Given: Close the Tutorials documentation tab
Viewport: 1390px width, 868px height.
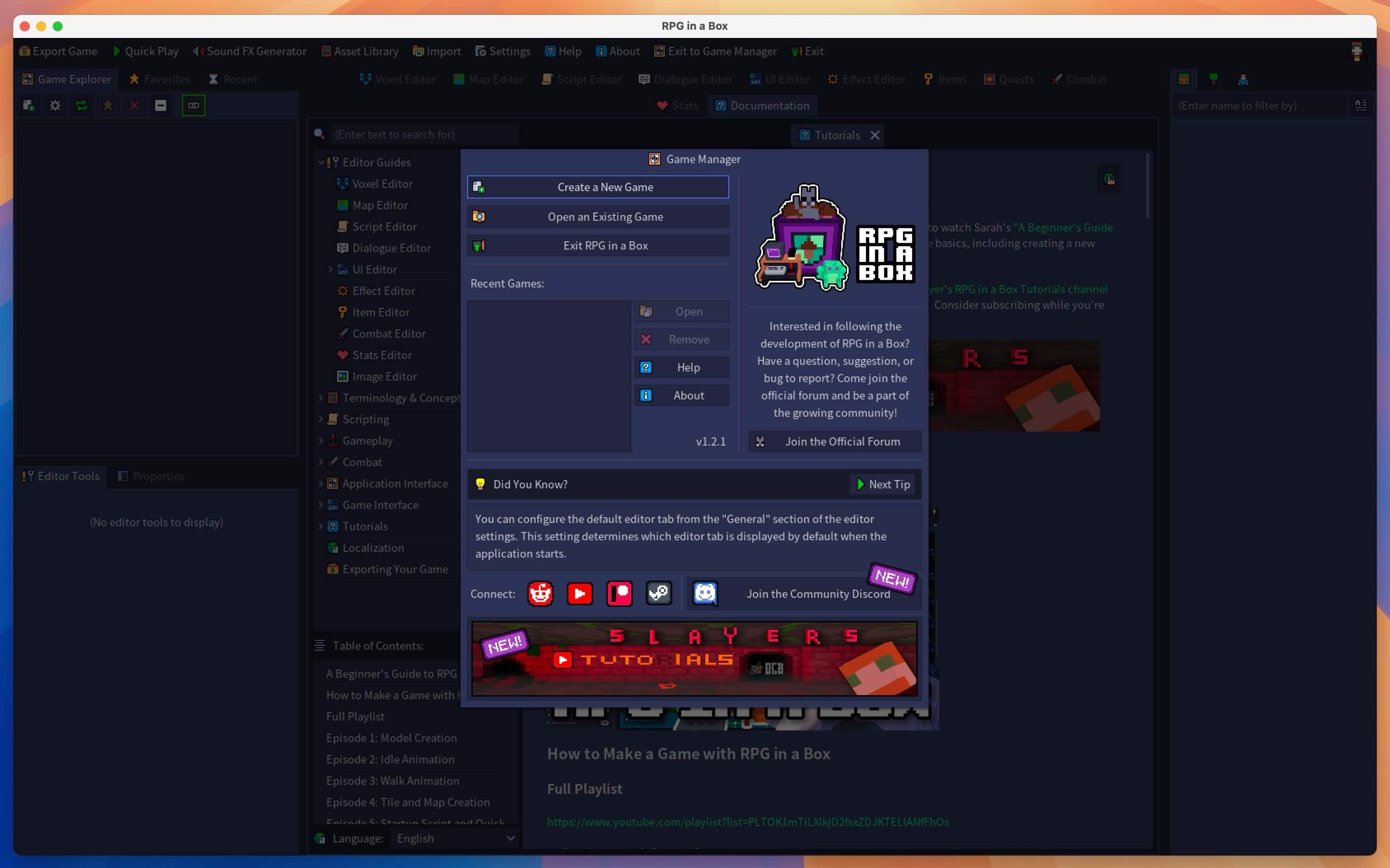Looking at the screenshot, I should coord(875,135).
